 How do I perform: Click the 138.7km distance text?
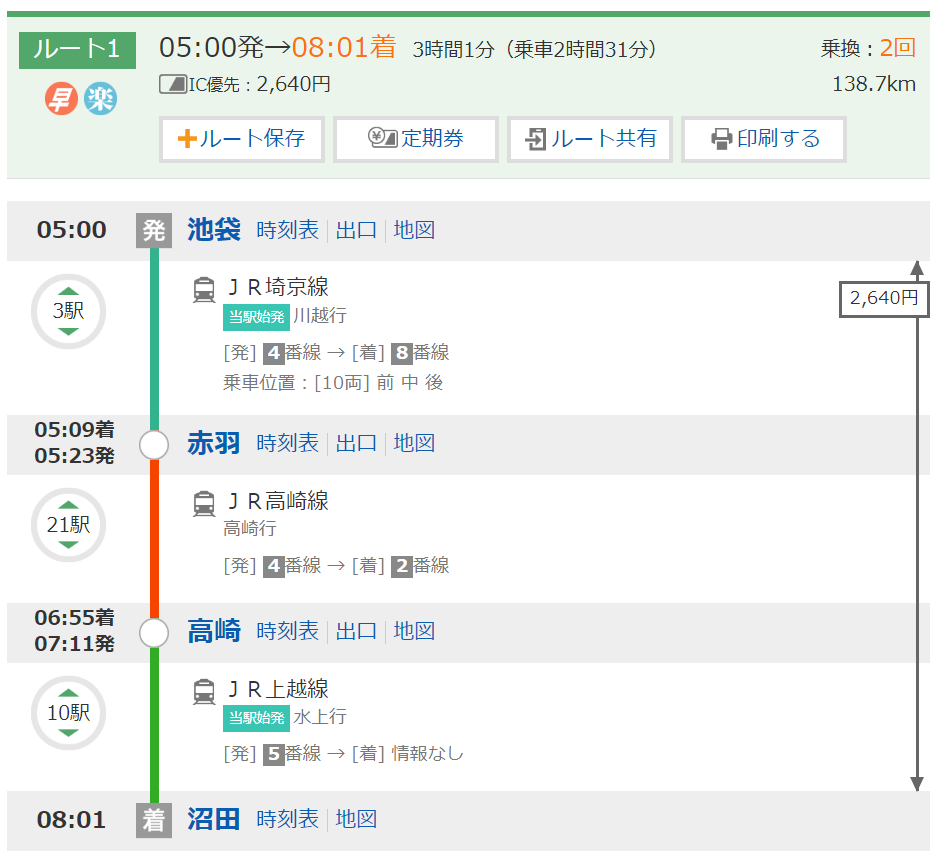click(874, 84)
